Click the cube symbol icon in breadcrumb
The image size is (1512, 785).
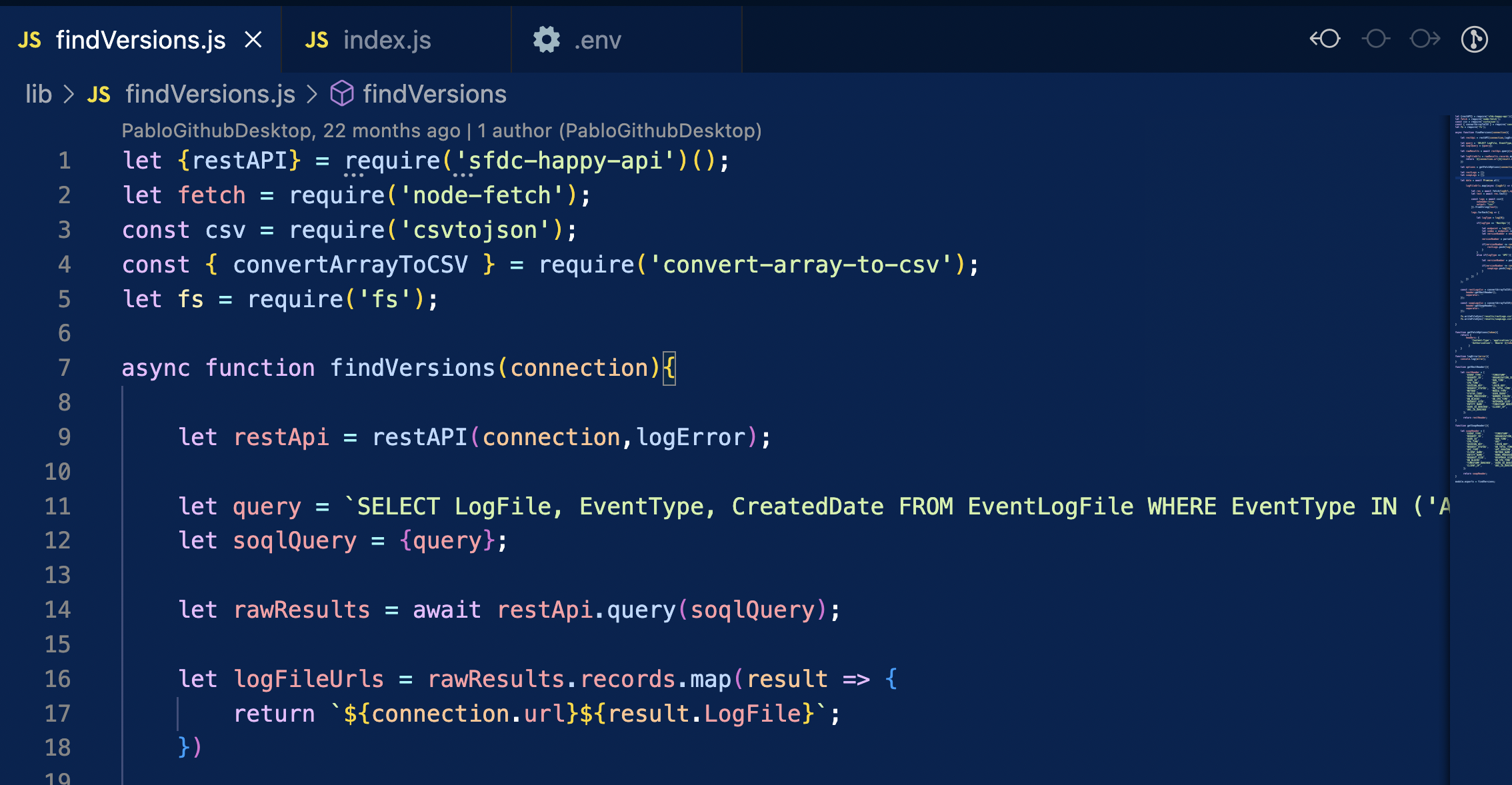click(x=342, y=94)
